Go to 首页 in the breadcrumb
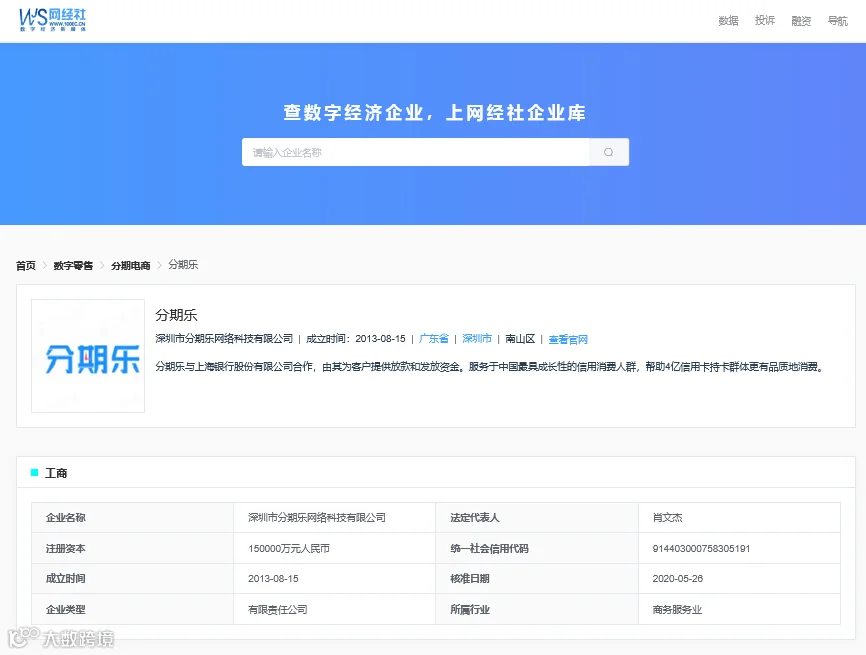The image size is (866, 655). pyautogui.click(x=26, y=265)
